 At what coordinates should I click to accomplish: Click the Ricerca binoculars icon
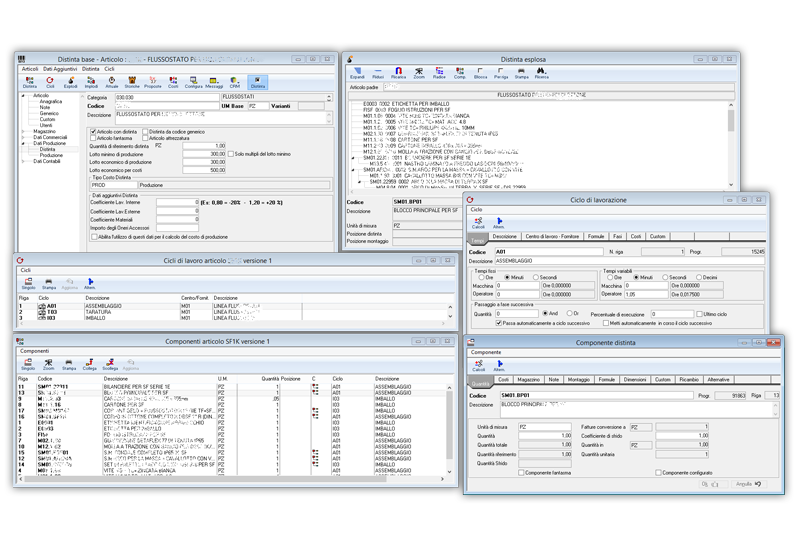tap(541, 73)
